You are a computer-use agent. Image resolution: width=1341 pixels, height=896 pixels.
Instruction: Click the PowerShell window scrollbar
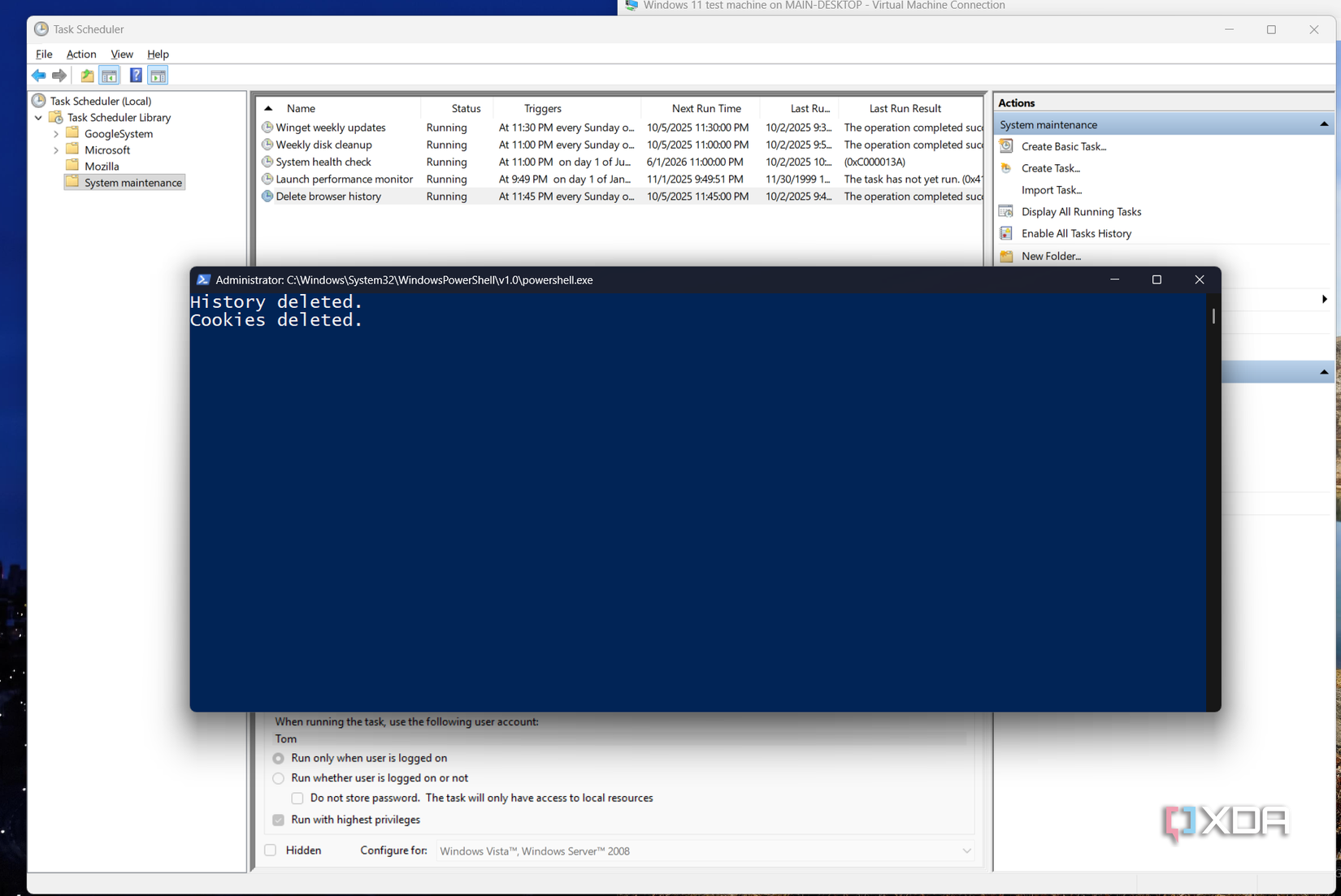click(x=1212, y=316)
